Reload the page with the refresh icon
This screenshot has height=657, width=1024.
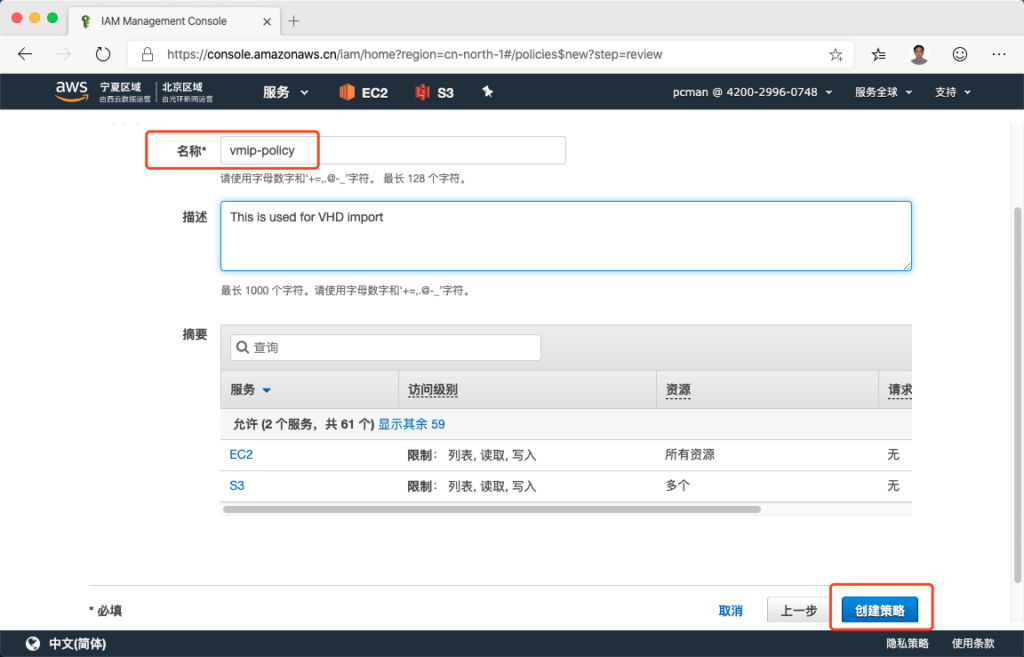click(103, 54)
